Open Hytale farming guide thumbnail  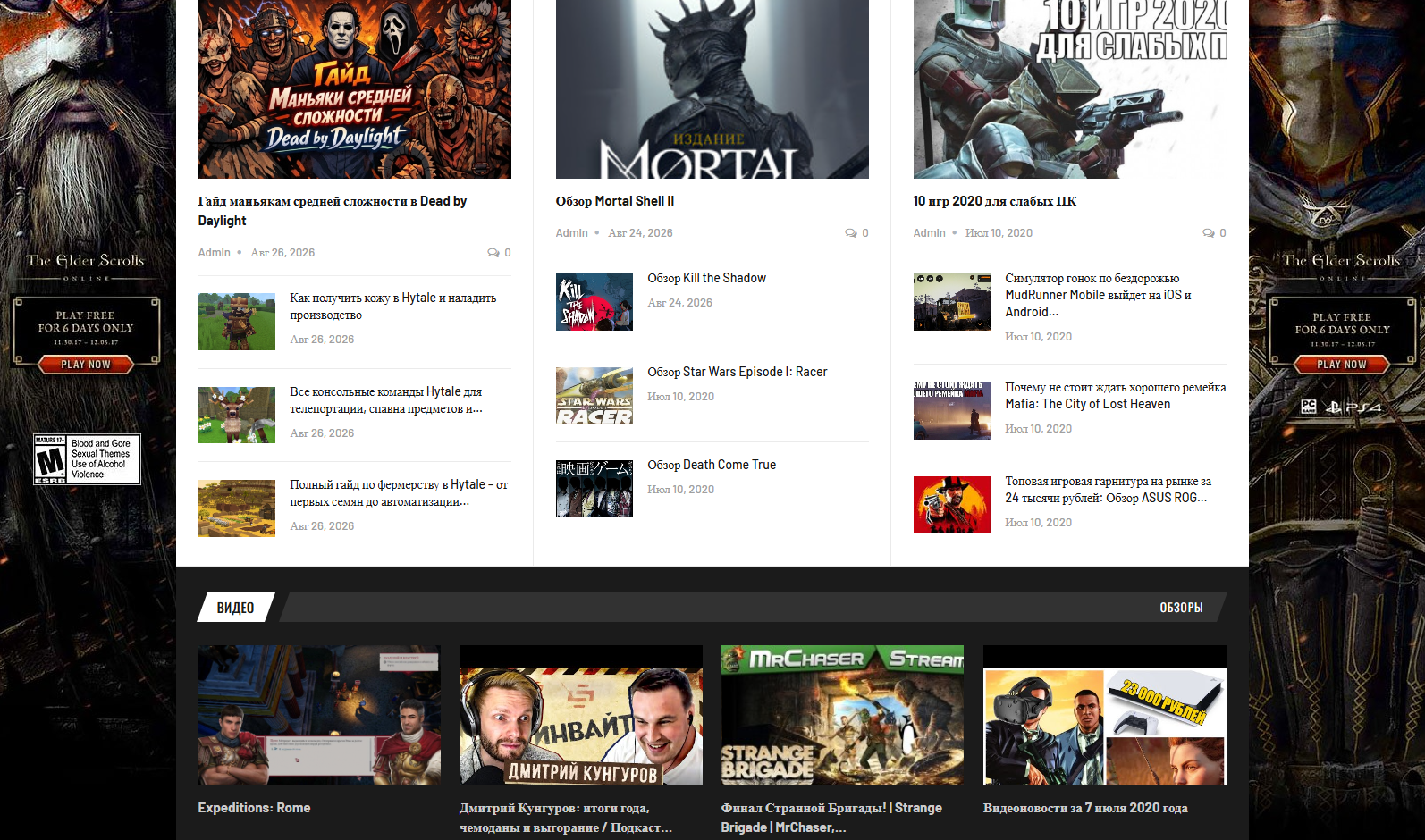(237, 508)
